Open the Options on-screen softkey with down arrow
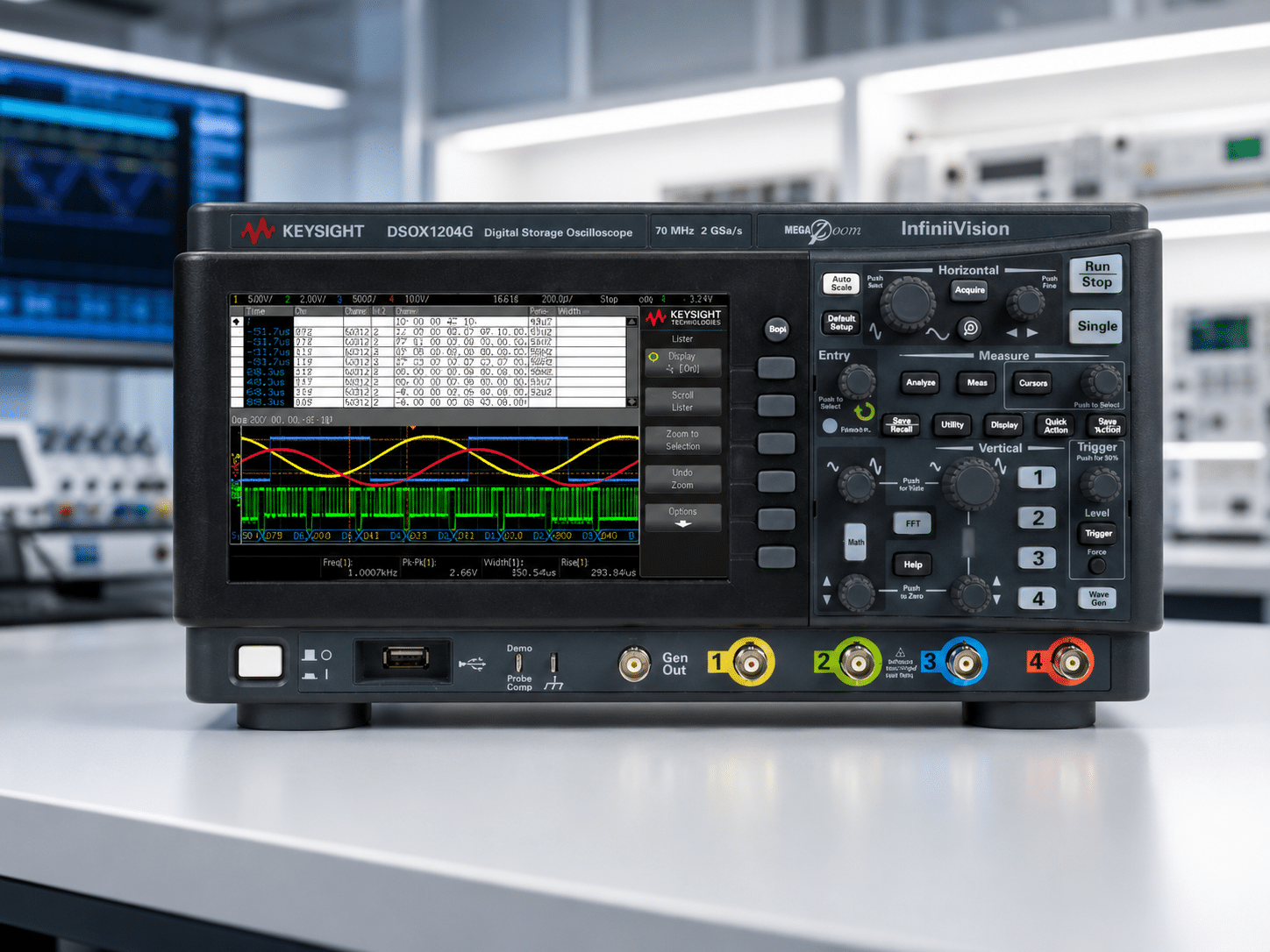Viewport: 1270px width, 952px height. pos(682,517)
